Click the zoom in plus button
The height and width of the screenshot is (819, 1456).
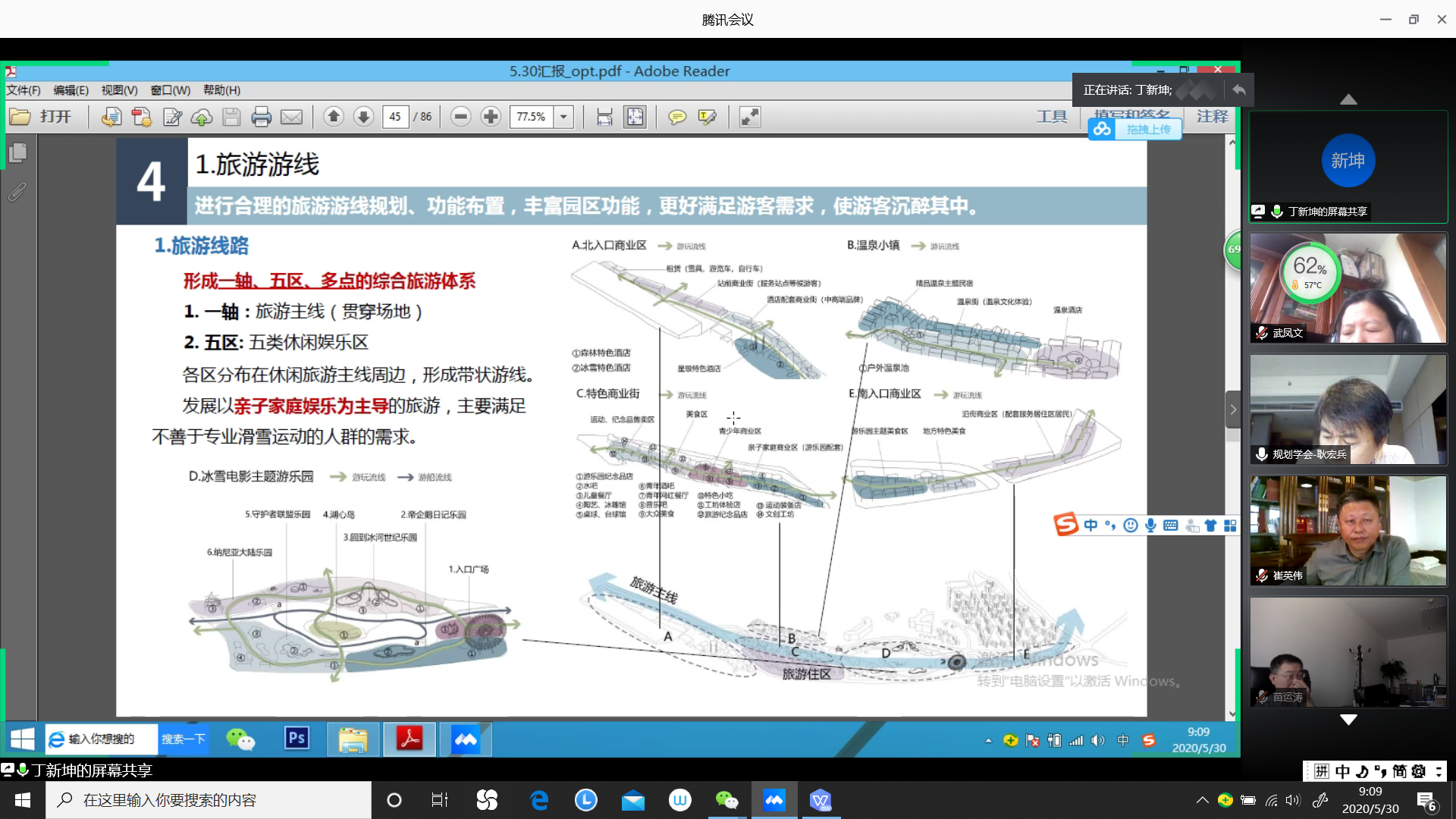point(491,117)
